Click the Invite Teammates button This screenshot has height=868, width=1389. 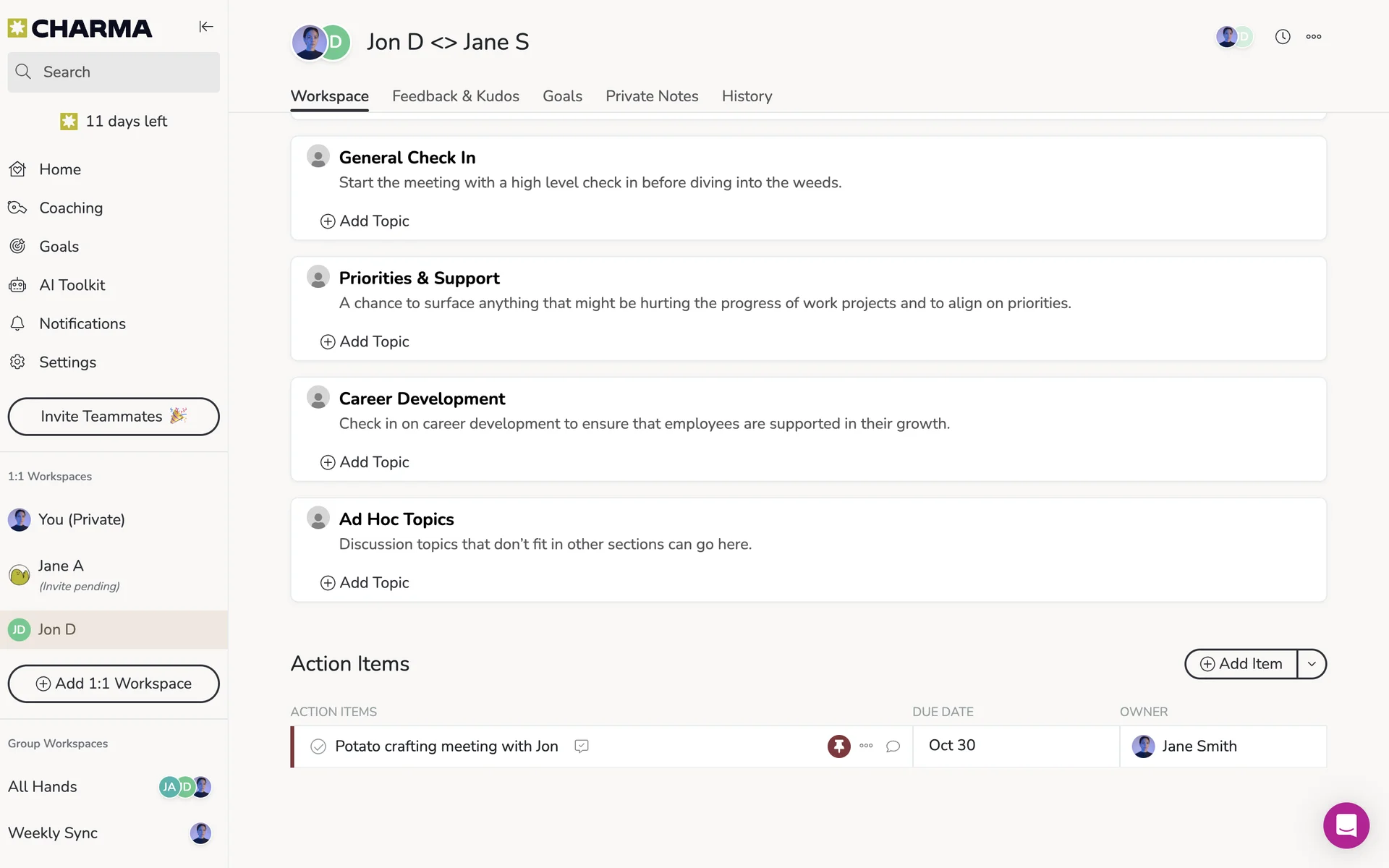[x=114, y=417]
